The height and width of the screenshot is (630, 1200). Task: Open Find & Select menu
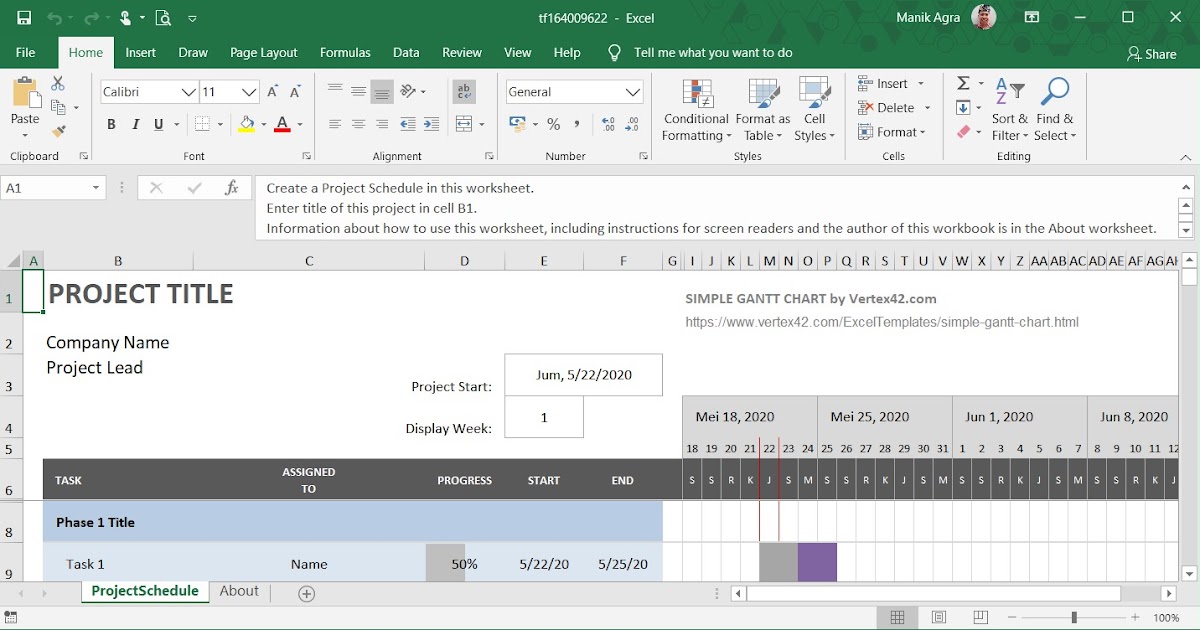click(1054, 110)
